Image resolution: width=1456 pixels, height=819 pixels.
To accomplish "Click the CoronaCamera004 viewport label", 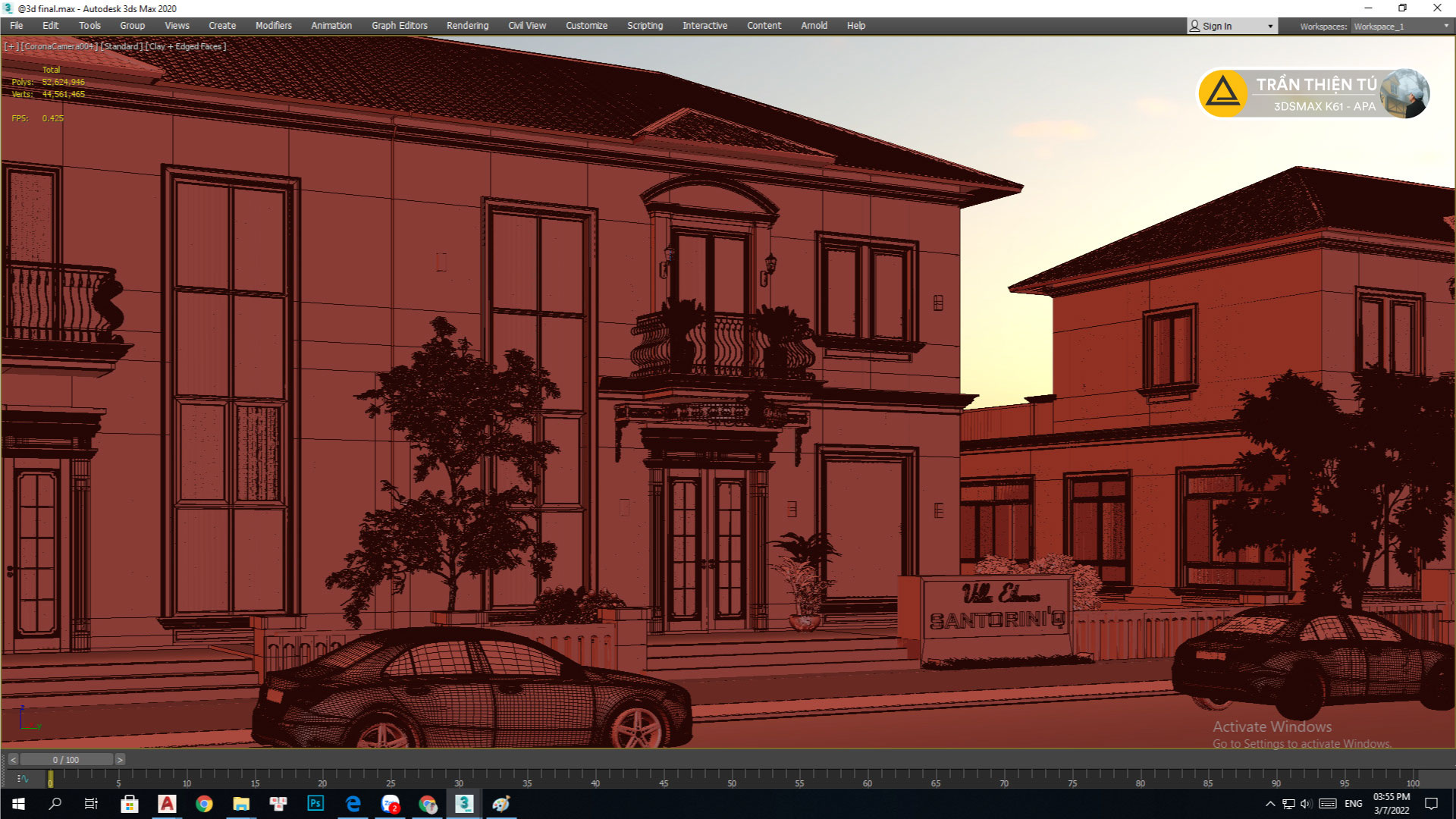I will point(59,46).
